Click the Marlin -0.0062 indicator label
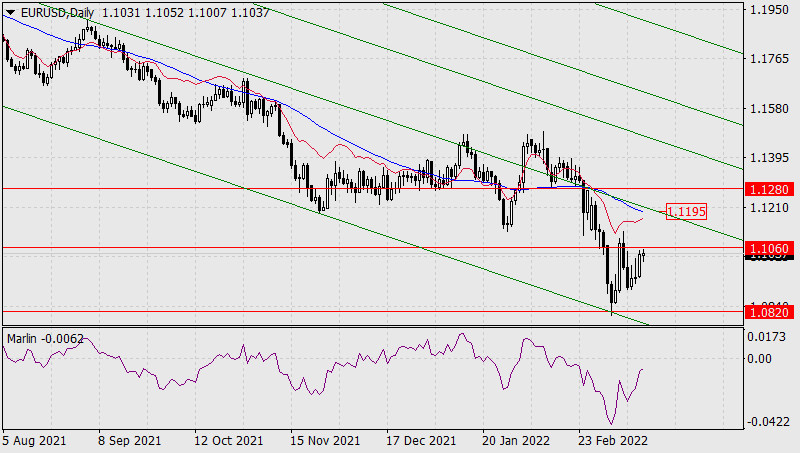The height and width of the screenshot is (453, 800). [45, 339]
